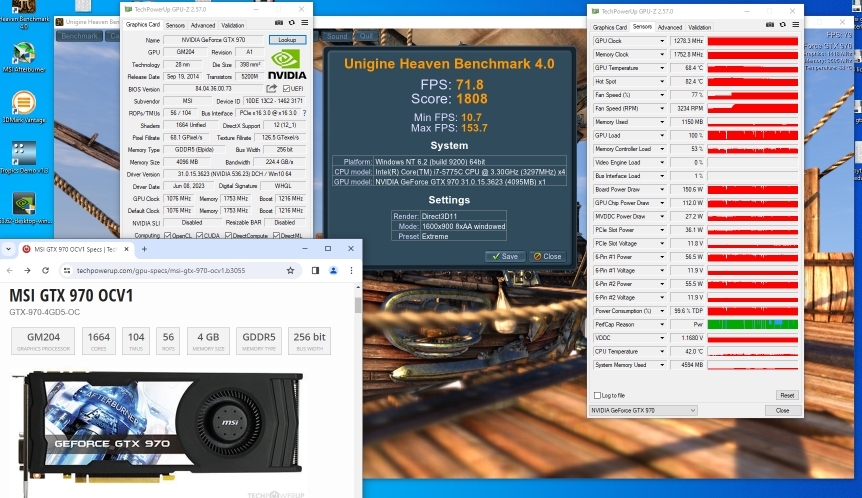The width and height of the screenshot is (862, 498).
Task: Switch to Advanced tab in left GPU-Z window
Action: pos(203,25)
